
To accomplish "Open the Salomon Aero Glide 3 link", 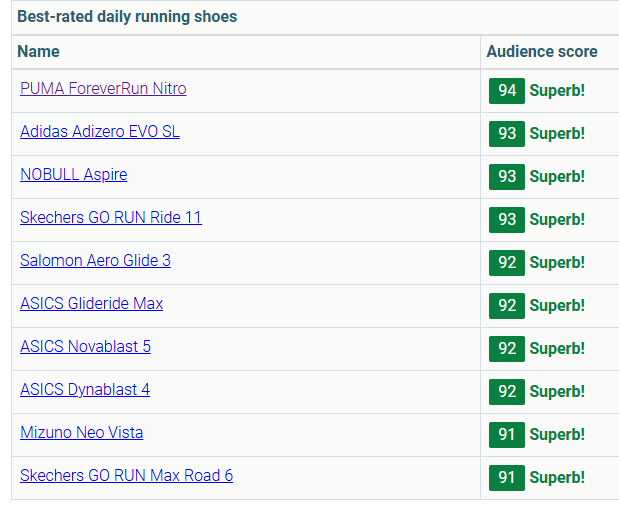I will [95, 261].
